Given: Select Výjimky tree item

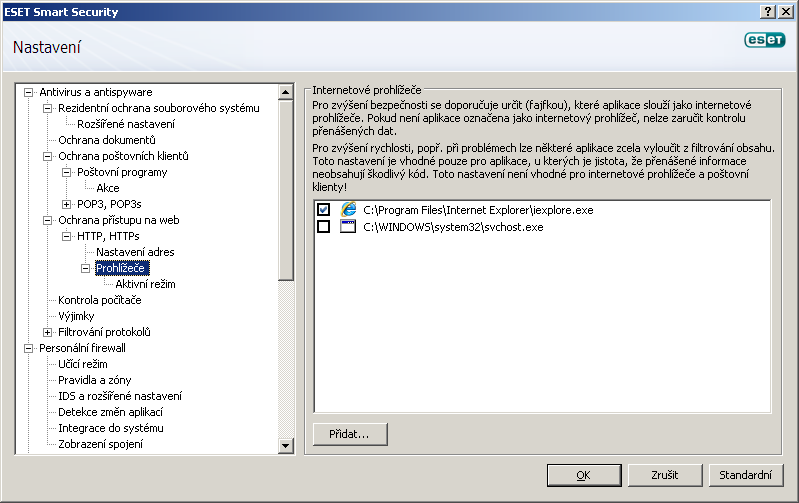Looking at the screenshot, I should [x=76, y=316].
